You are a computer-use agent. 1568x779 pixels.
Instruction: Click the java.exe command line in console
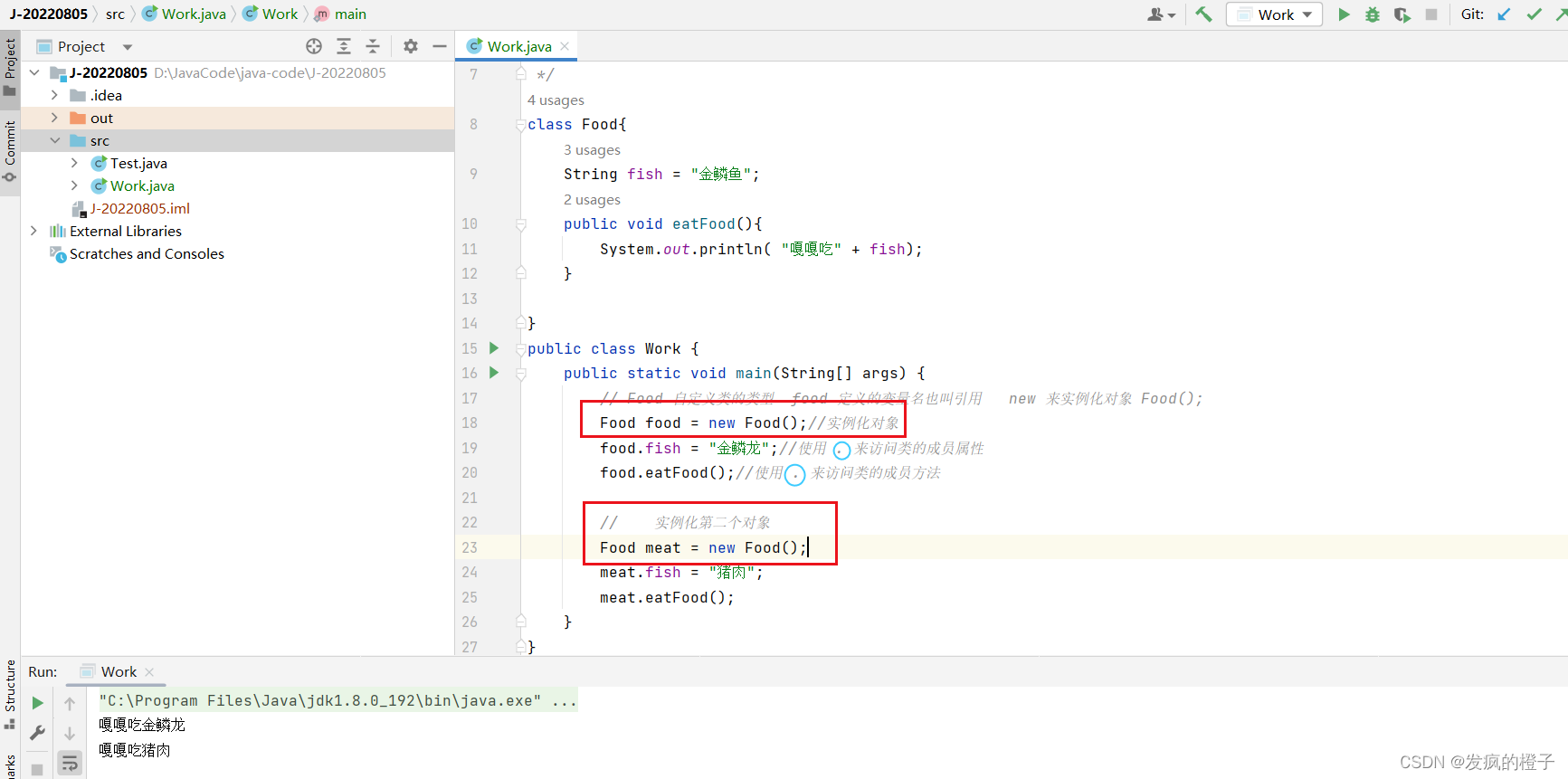(337, 700)
